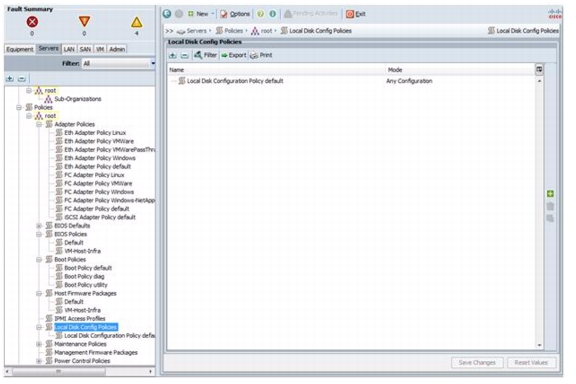The image size is (576, 384).
Task: Click the green add icon on right edge
Action: (550, 194)
